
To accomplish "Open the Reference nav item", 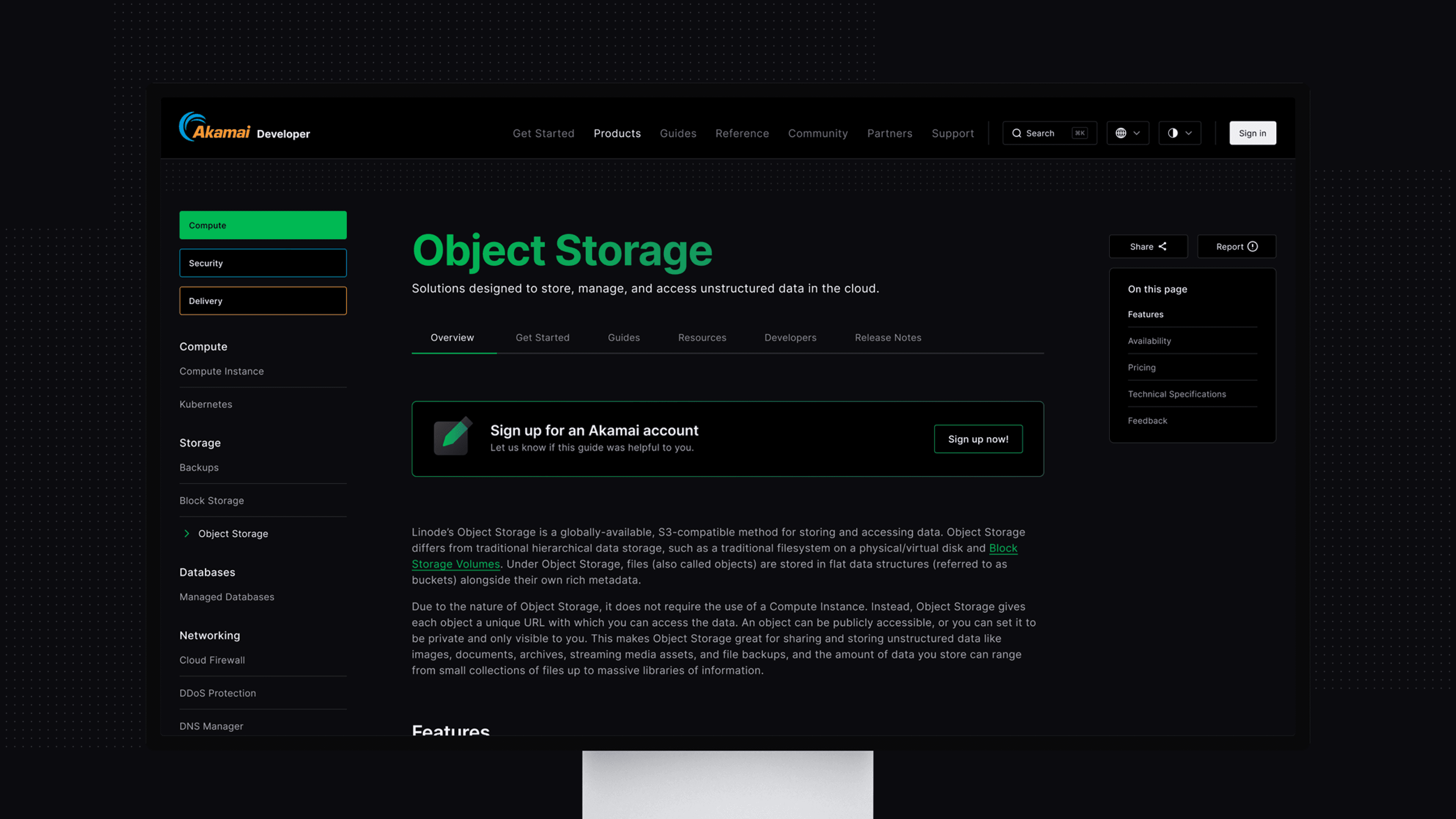I will (x=742, y=133).
